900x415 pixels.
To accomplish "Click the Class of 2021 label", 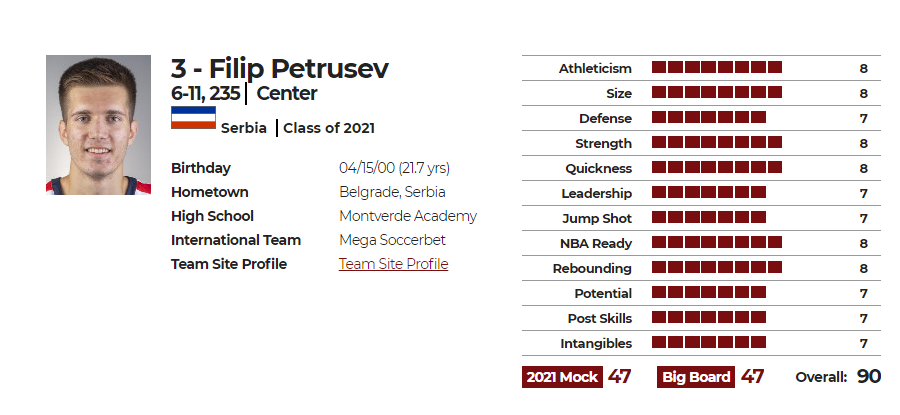I will pyautogui.click(x=329, y=128).
